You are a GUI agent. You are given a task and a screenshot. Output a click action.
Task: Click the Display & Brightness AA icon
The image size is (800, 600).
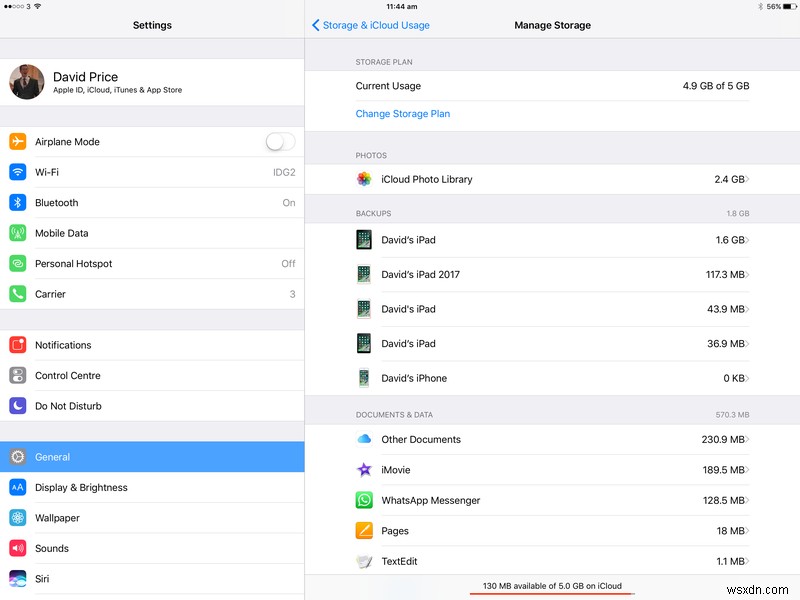coord(18,487)
